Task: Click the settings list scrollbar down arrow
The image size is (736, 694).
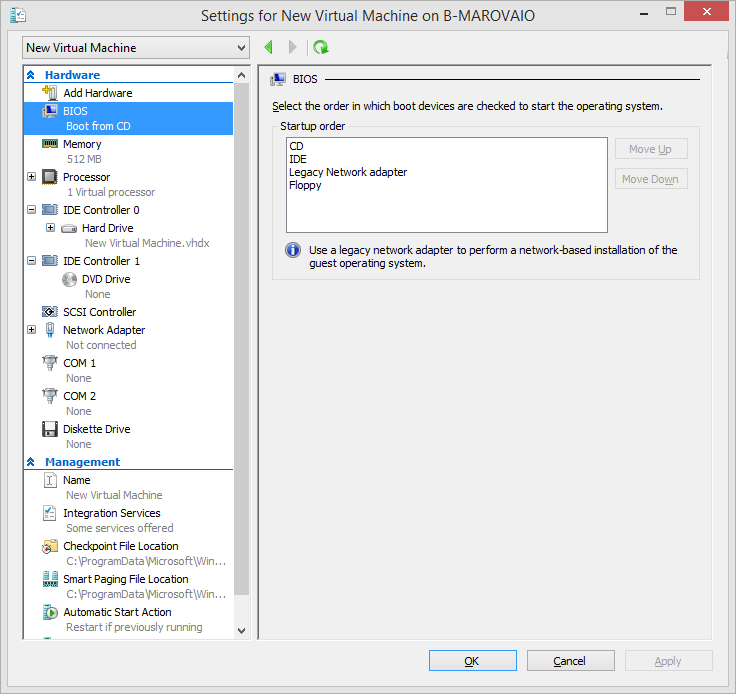Action: 240,630
